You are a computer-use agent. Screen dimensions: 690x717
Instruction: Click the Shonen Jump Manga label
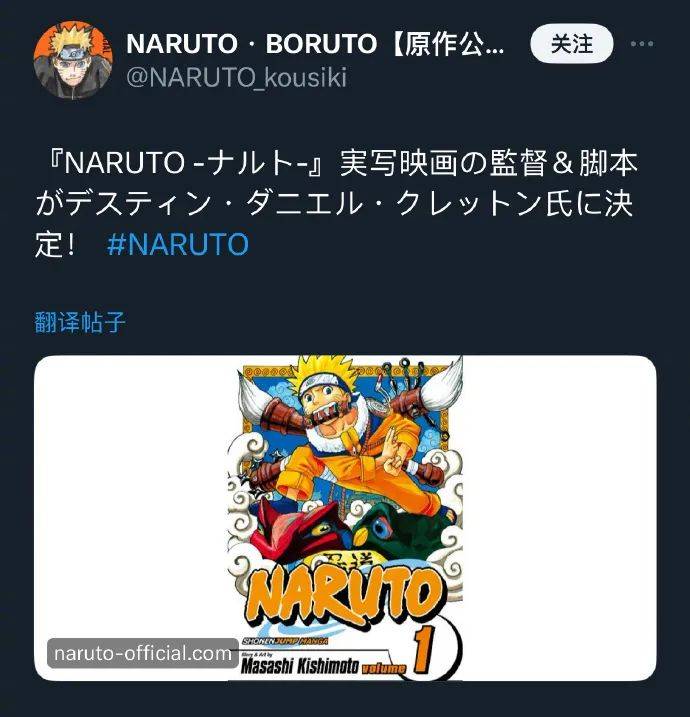[285, 642]
